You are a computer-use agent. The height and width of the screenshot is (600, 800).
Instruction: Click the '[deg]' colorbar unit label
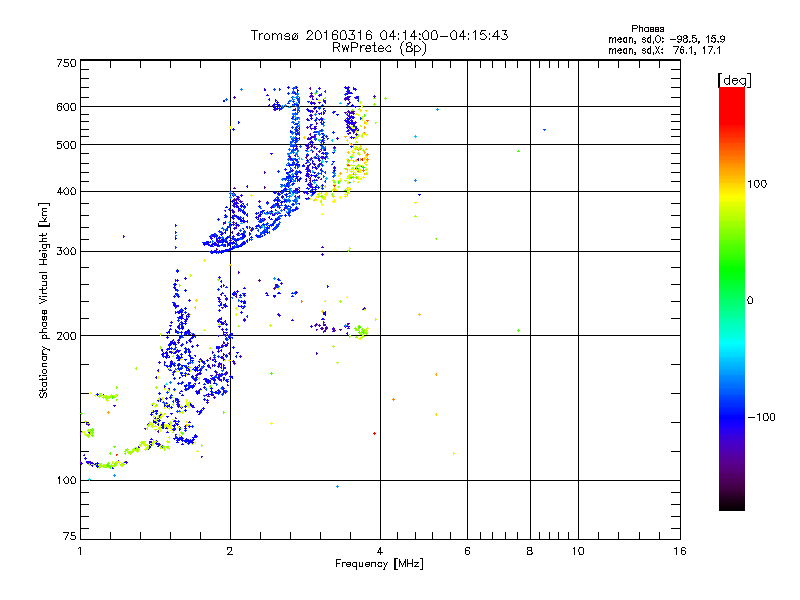pos(734,80)
